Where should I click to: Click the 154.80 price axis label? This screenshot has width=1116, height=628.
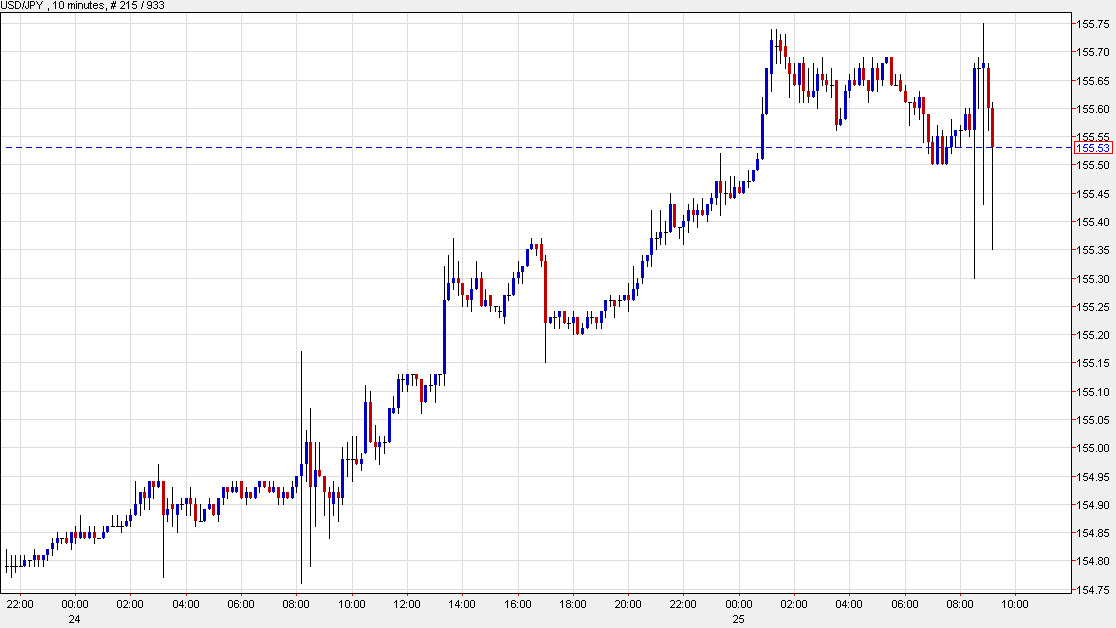pyautogui.click(x=1093, y=561)
